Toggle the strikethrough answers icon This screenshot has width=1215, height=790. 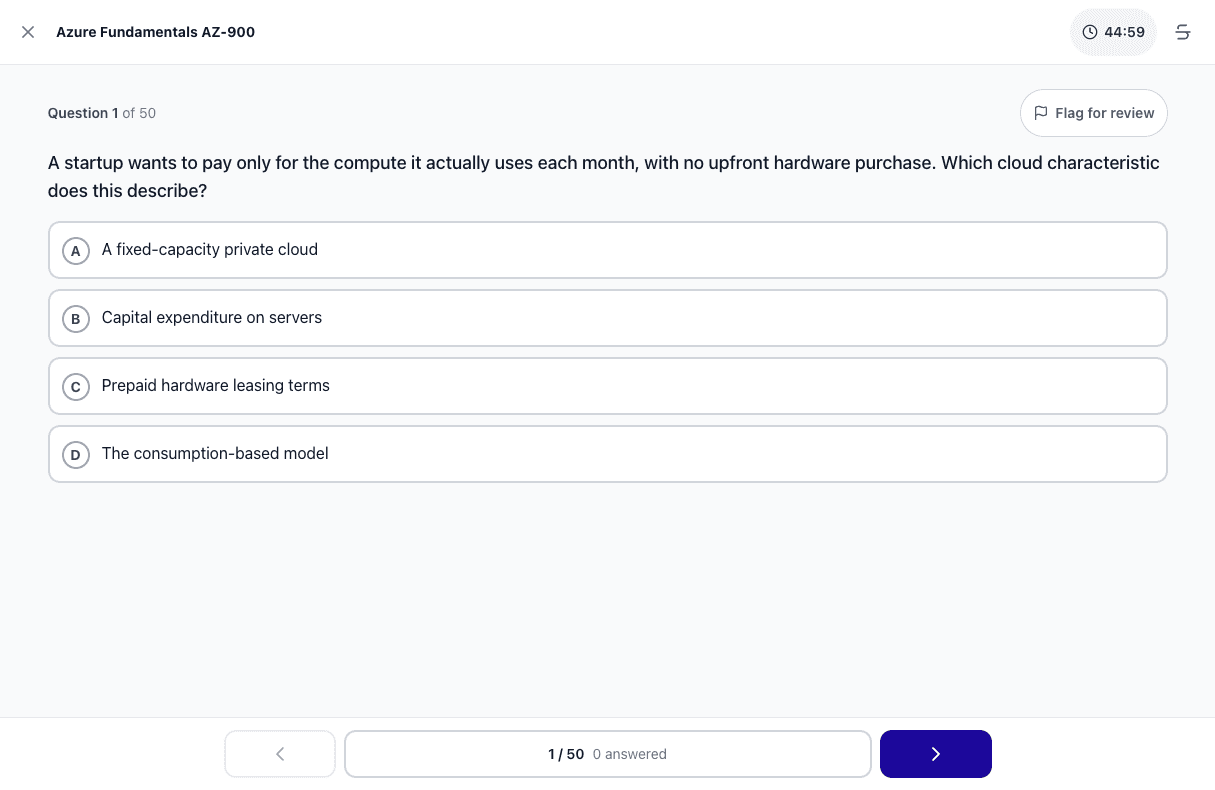pyautogui.click(x=1183, y=32)
